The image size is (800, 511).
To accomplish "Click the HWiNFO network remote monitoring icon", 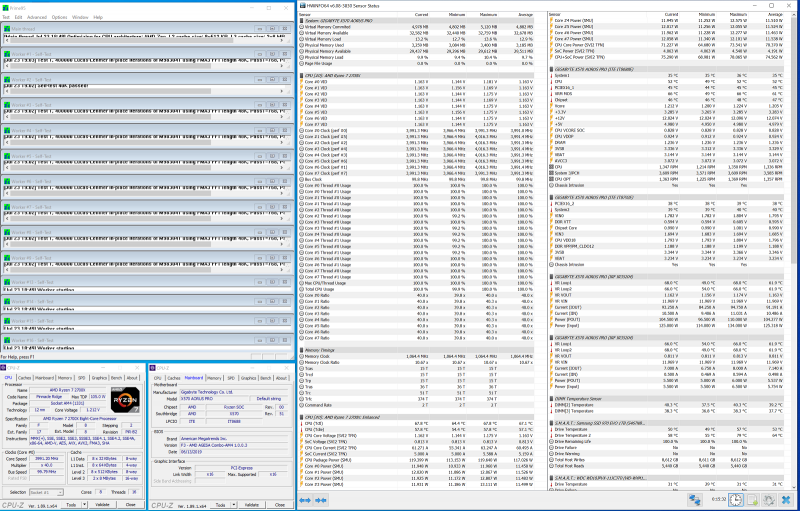I will [694, 500].
